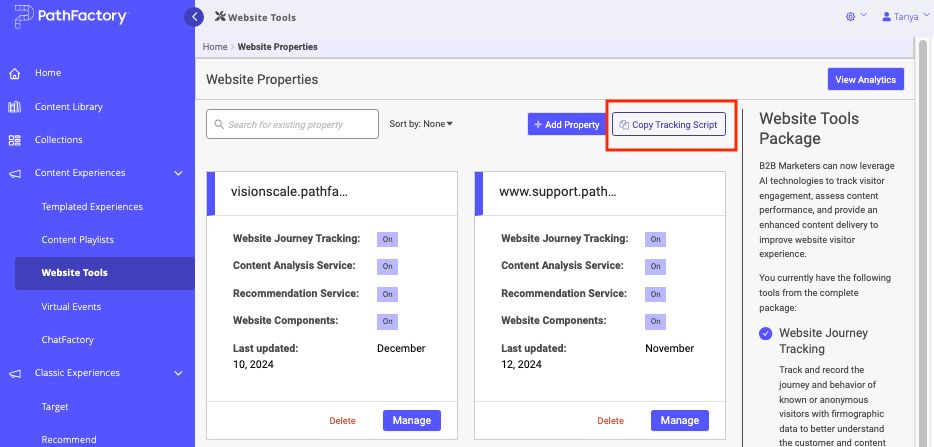This screenshot has width=934, height=447.
Task: Manage the www.support property
Action: pos(680,420)
